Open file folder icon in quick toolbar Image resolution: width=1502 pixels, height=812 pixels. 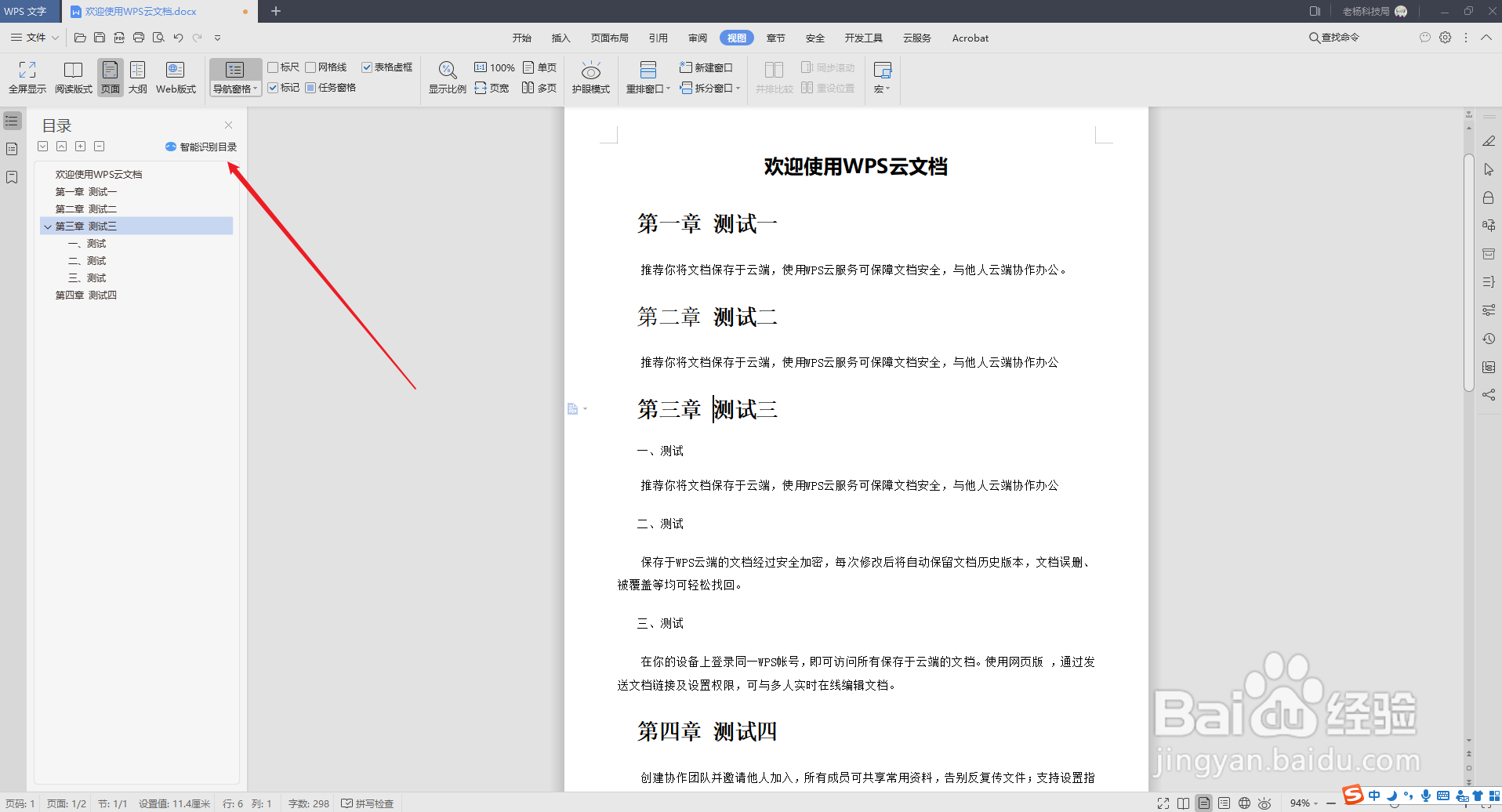coord(80,38)
